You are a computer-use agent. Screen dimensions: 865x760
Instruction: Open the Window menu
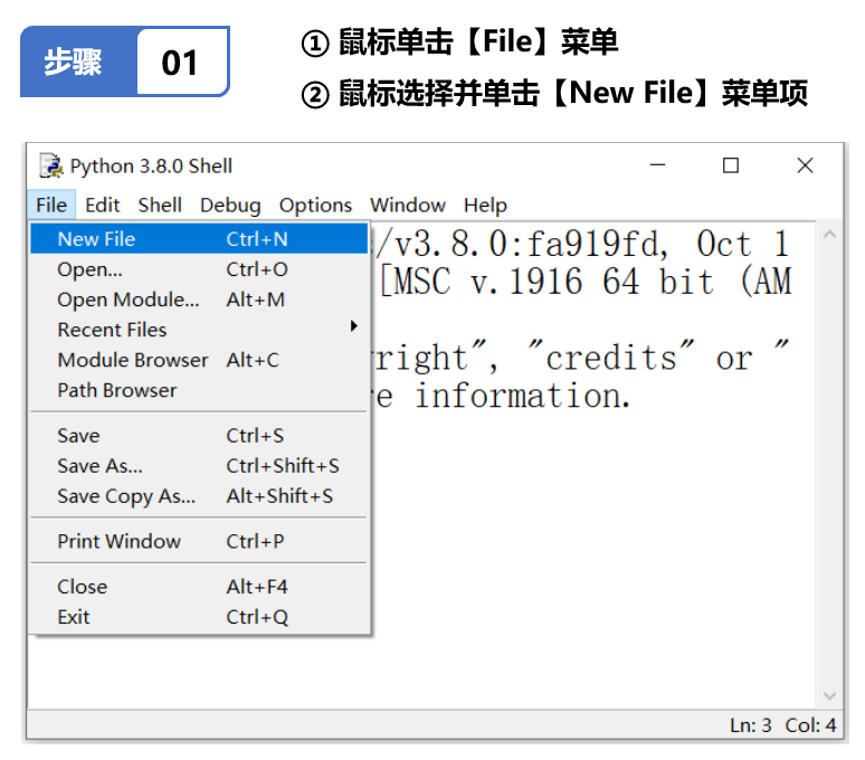408,205
